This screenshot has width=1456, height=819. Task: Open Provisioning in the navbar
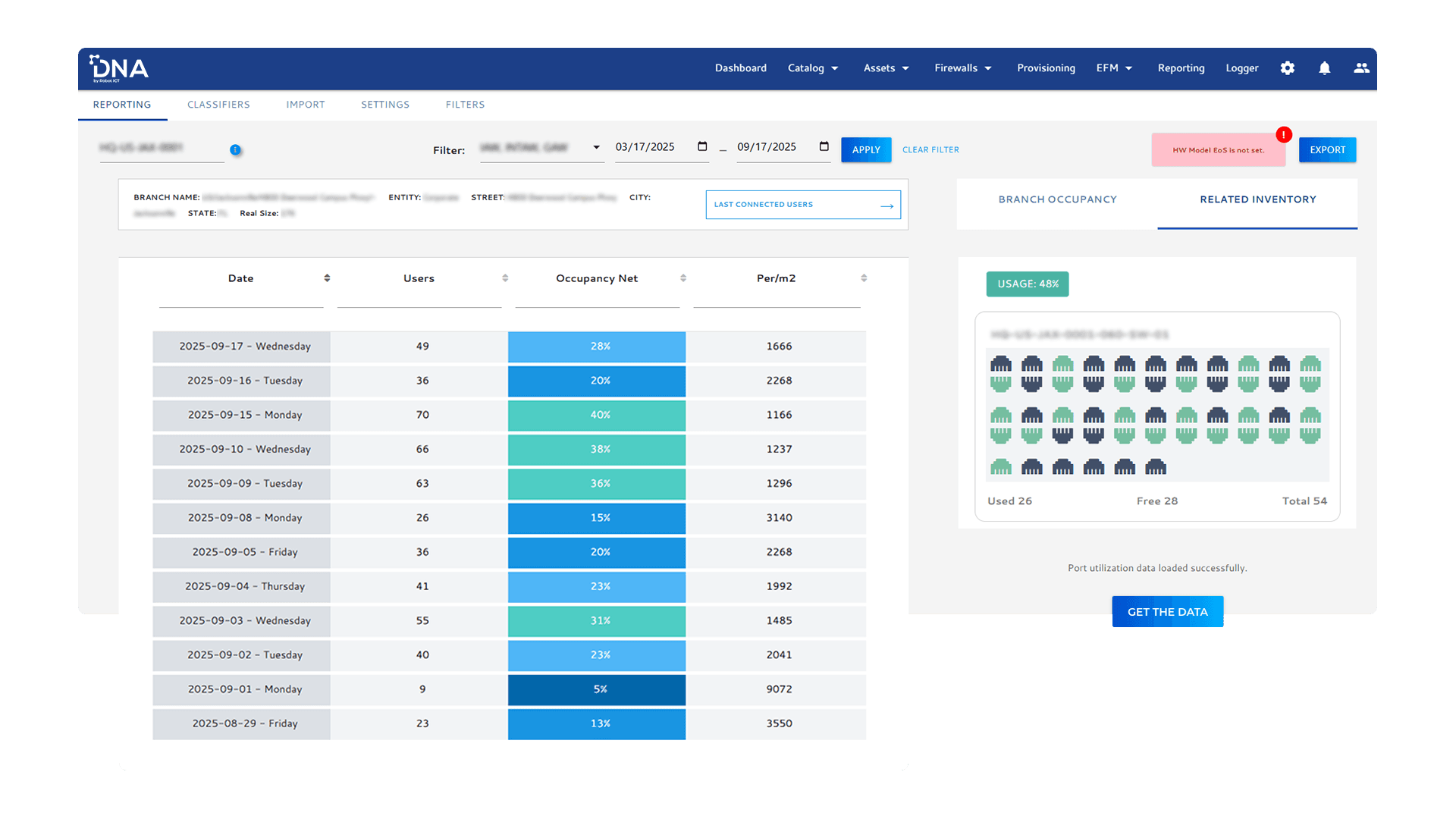1046,68
